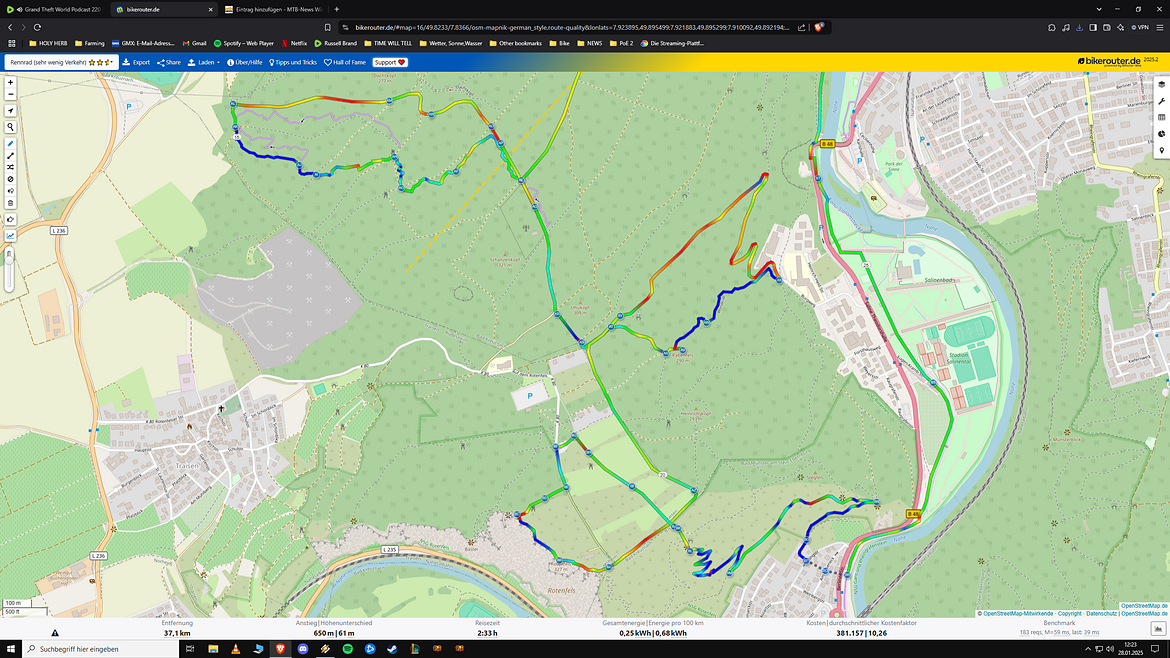1170x658 pixels.
Task: Open the pie chart analysis panel
Action: pyautogui.click(x=1161, y=134)
